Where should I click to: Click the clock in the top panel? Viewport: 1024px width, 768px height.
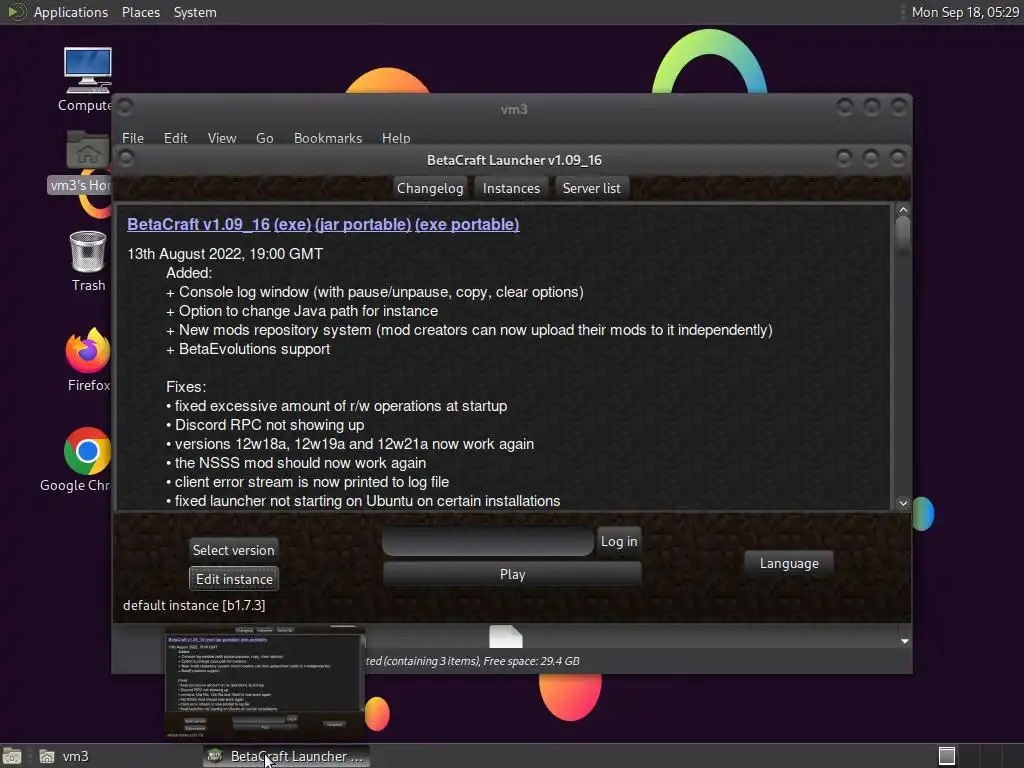(965, 12)
